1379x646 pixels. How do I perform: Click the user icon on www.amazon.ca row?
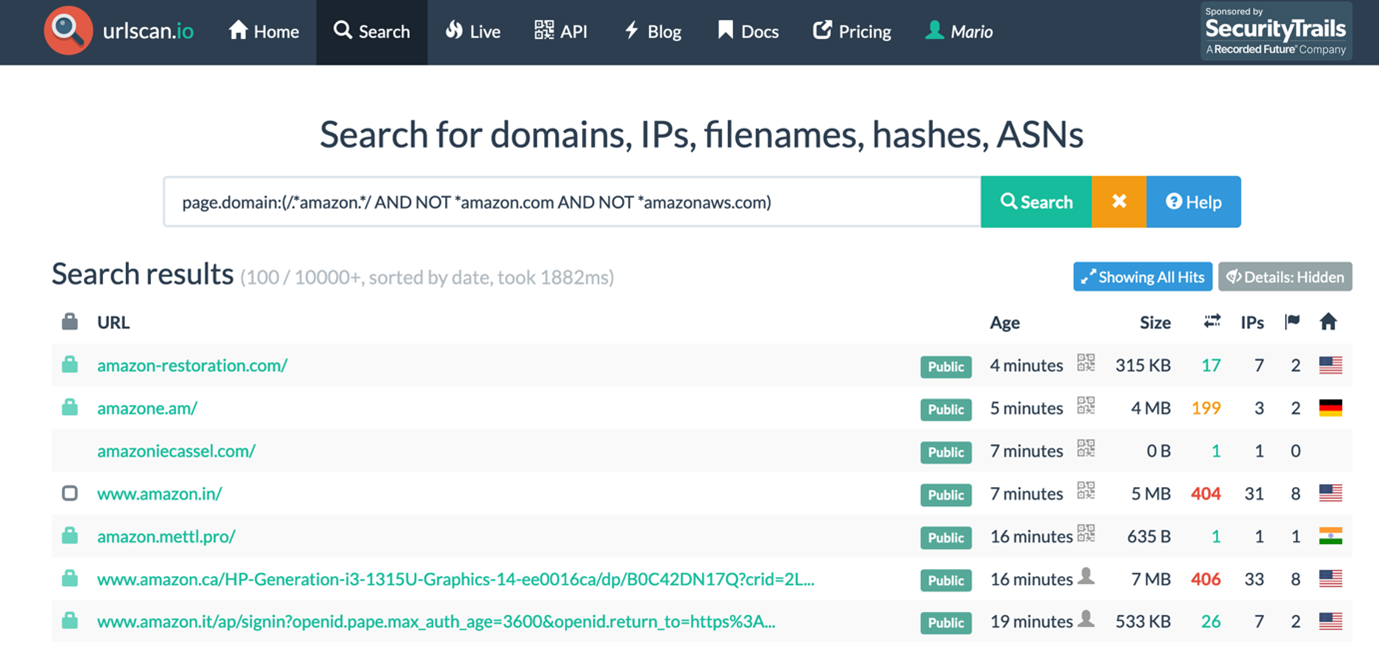pyautogui.click(x=1086, y=577)
